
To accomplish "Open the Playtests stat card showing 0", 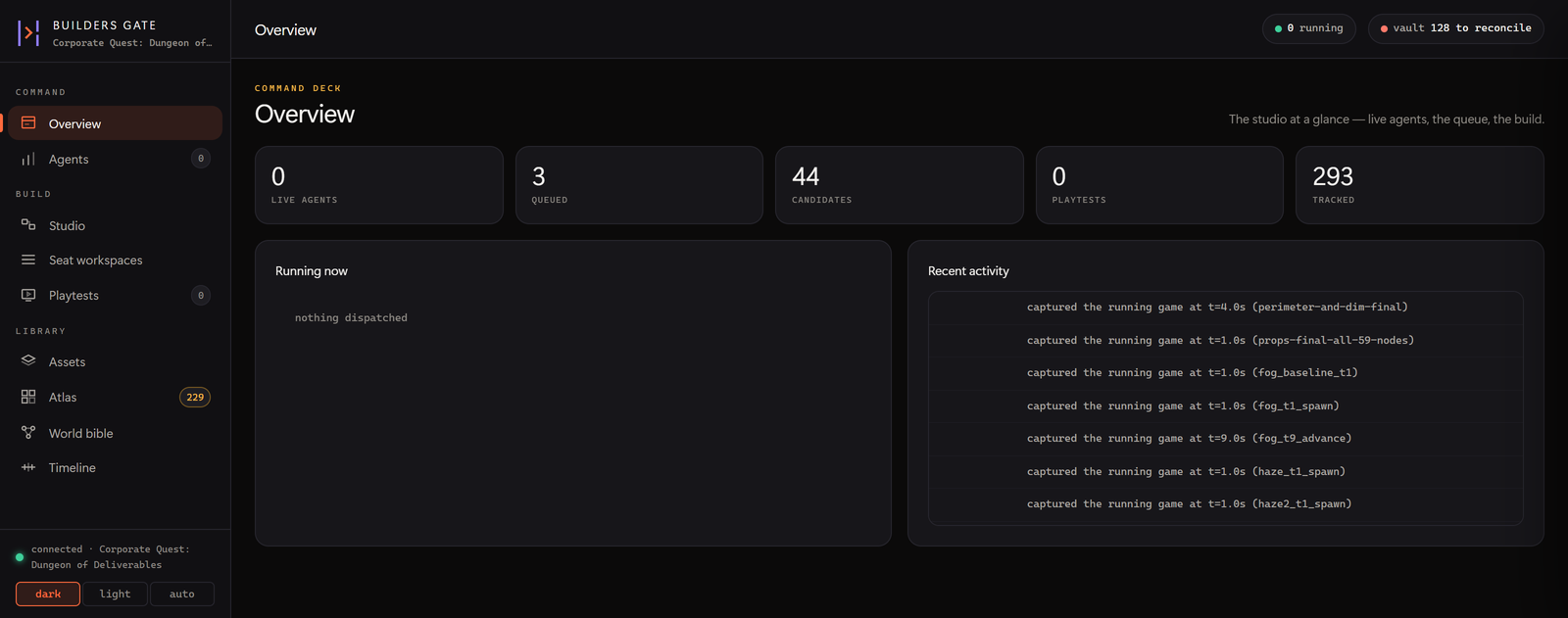I will [x=1159, y=185].
